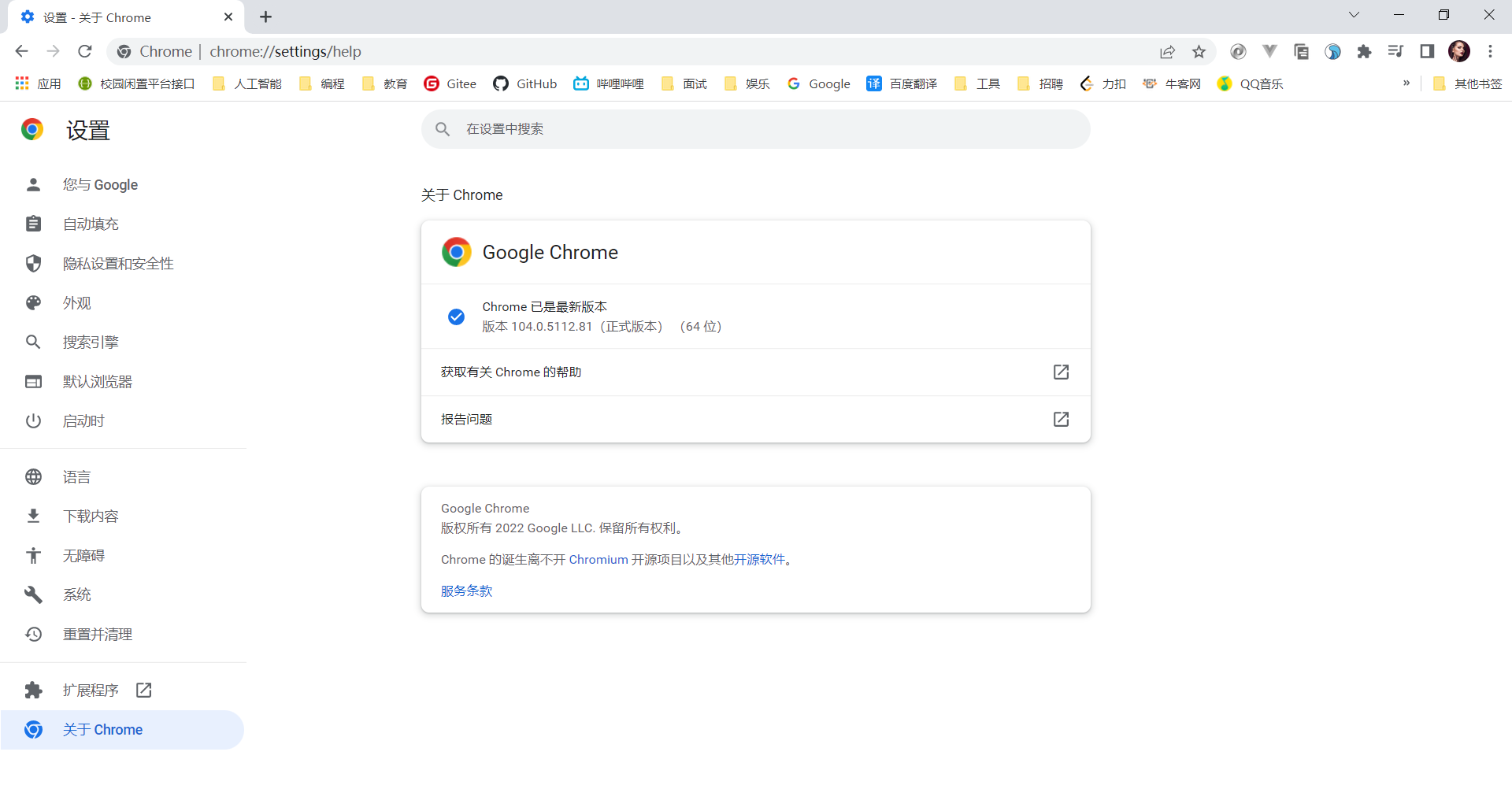The height and width of the screenshot is (811, 1512).
Task: Open the 百度翻译 bookmark
Action: (x=902, y=83)
